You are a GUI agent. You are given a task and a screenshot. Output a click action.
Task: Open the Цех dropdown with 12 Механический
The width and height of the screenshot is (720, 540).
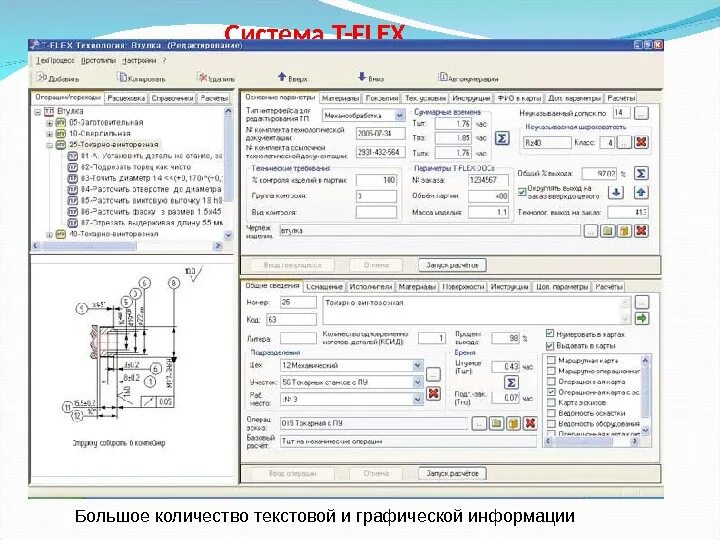(x=417, y=366)
